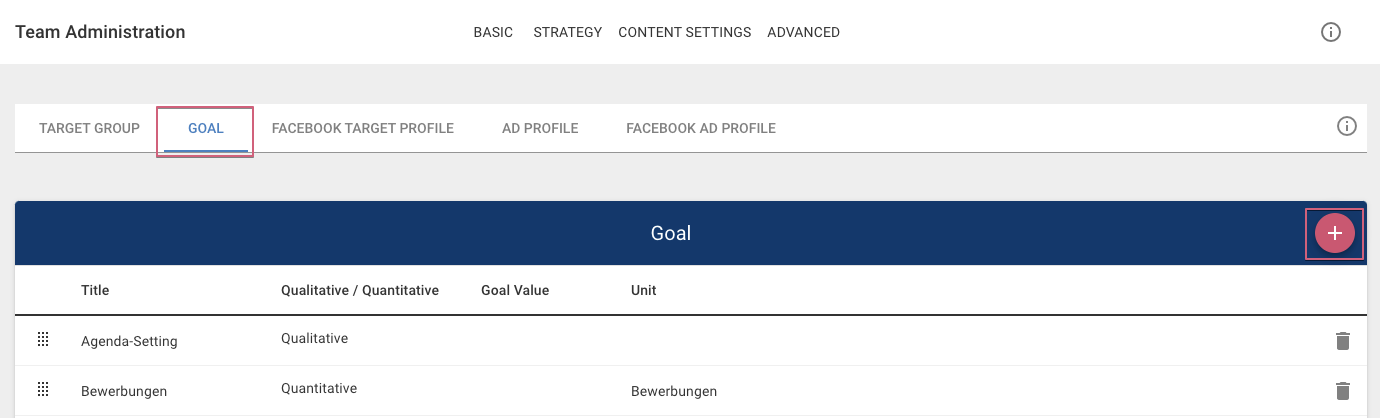Open info icon in top header bar

(x=1331, y=32)
